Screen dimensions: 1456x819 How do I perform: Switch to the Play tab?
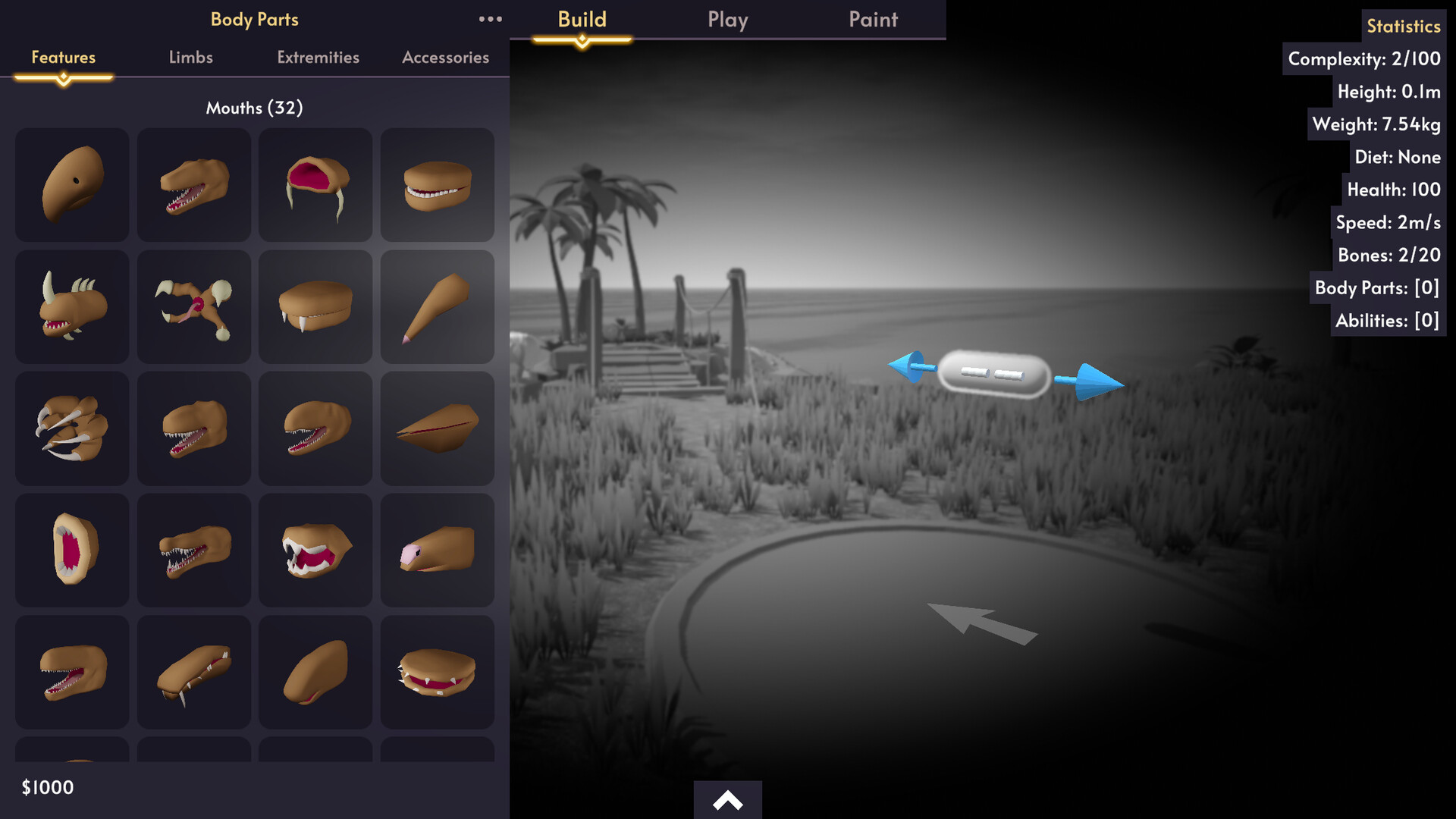[x=728, y=18]
